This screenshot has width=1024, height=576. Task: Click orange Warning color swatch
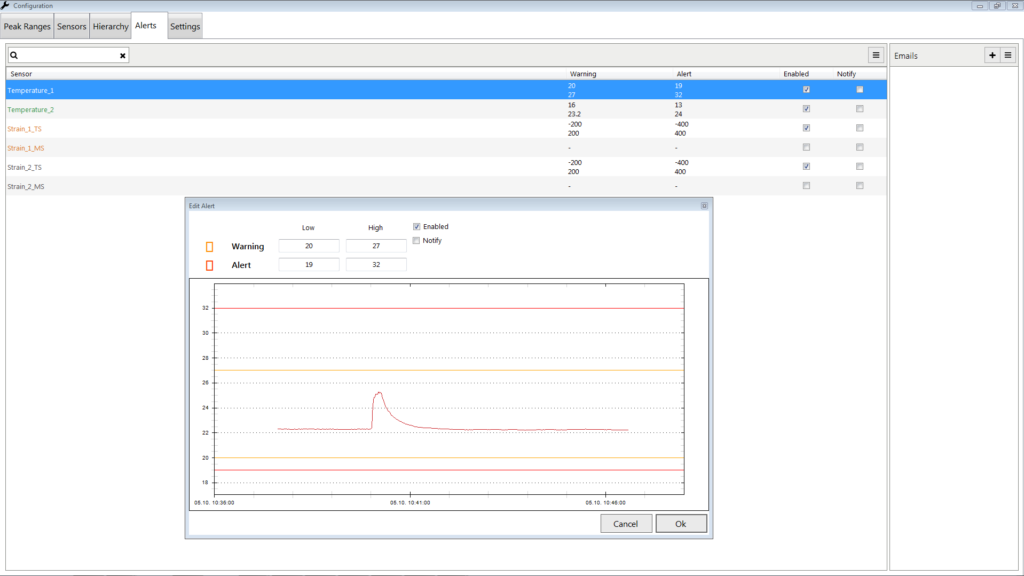pyautogui.click(x=210, y=247)
